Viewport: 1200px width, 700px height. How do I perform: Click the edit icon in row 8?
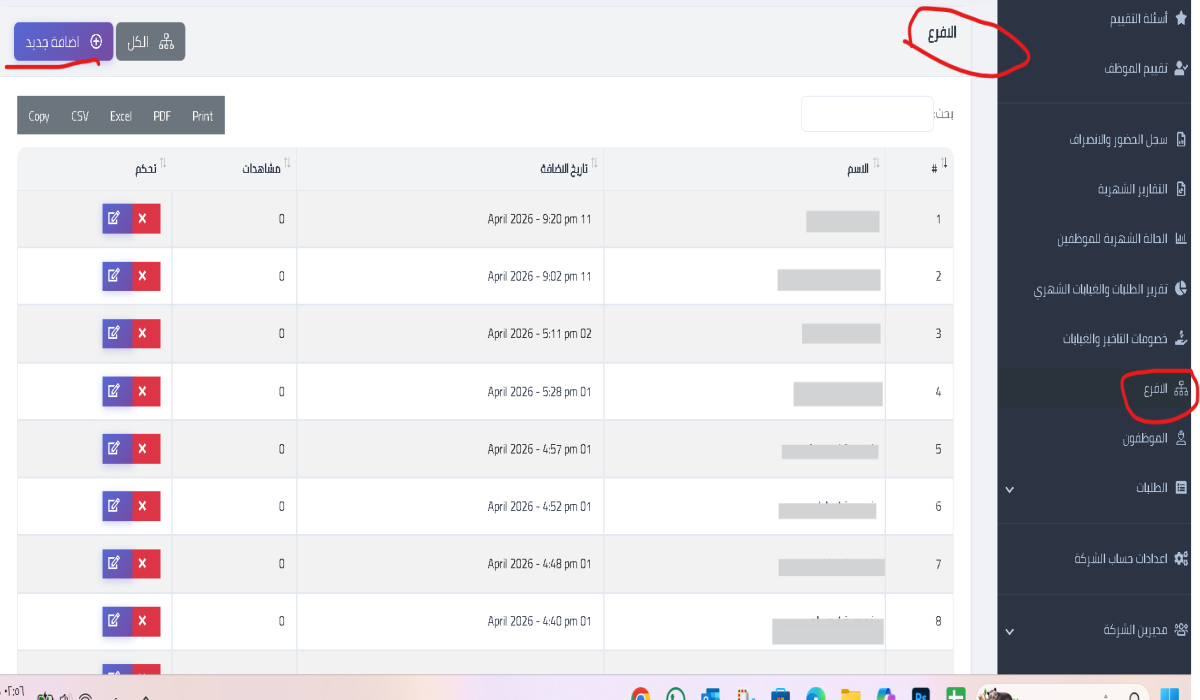[x=116, y=622]
